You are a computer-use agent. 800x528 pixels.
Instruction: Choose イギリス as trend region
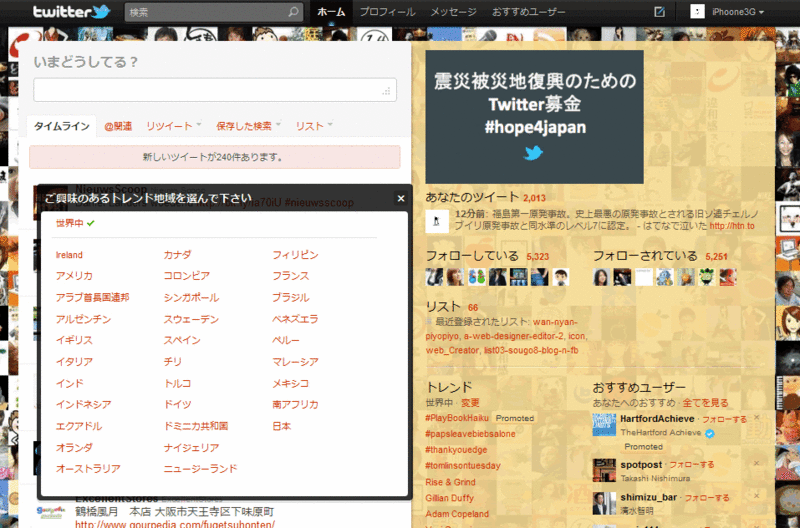click(x=74, y=340)
